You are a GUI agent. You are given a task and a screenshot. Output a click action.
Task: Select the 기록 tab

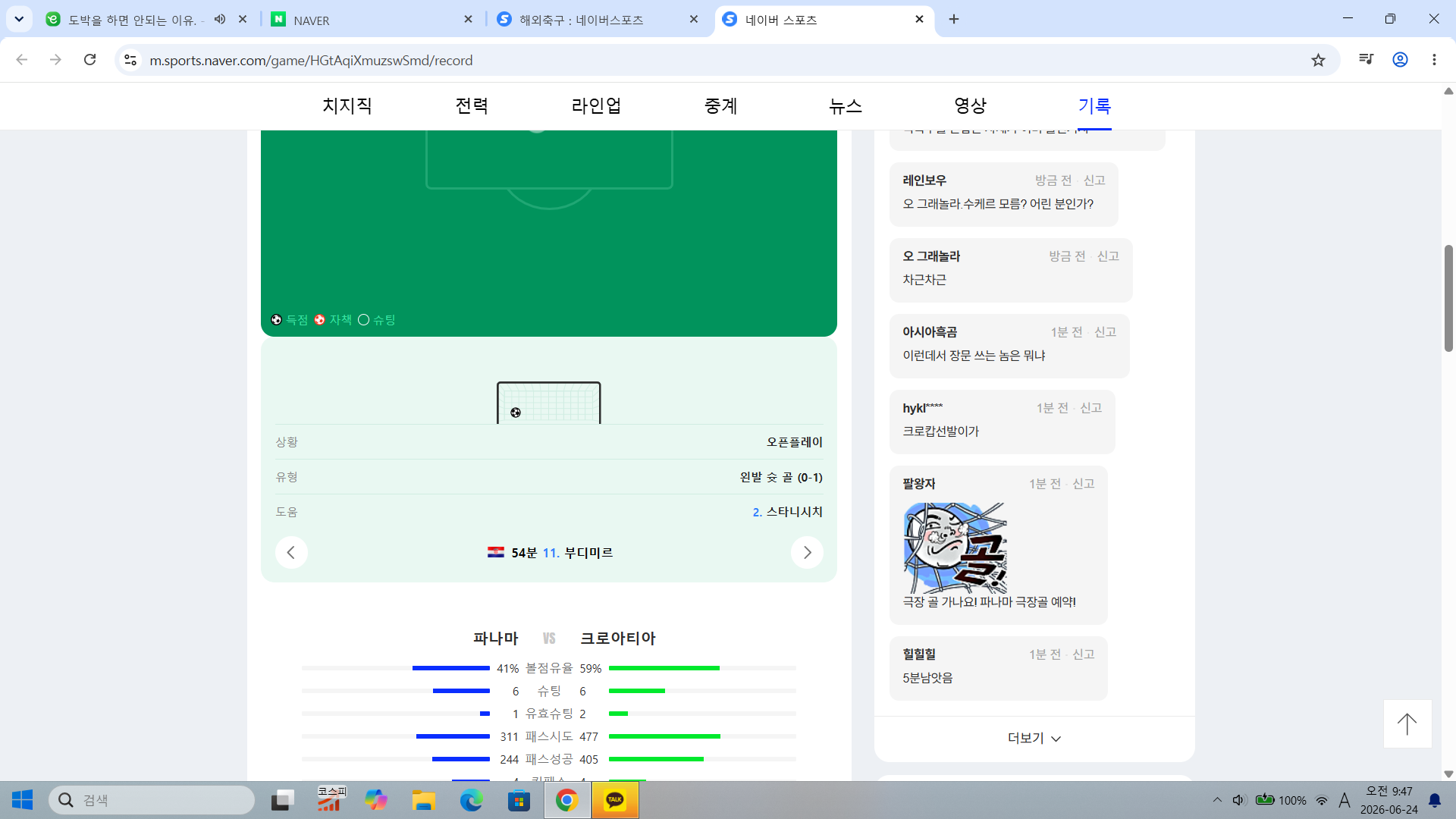point(1094,106)
